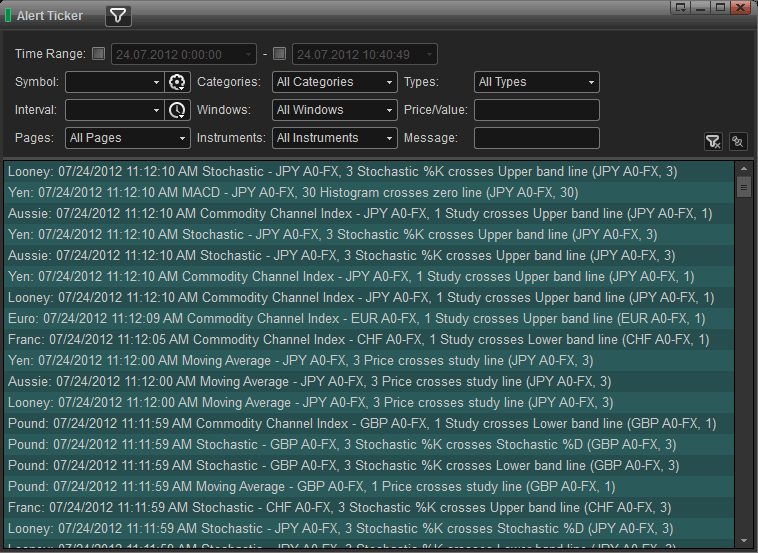Click the interval clock icon
758x553 pixels.
pyautogui.click(x=177, y=110)
